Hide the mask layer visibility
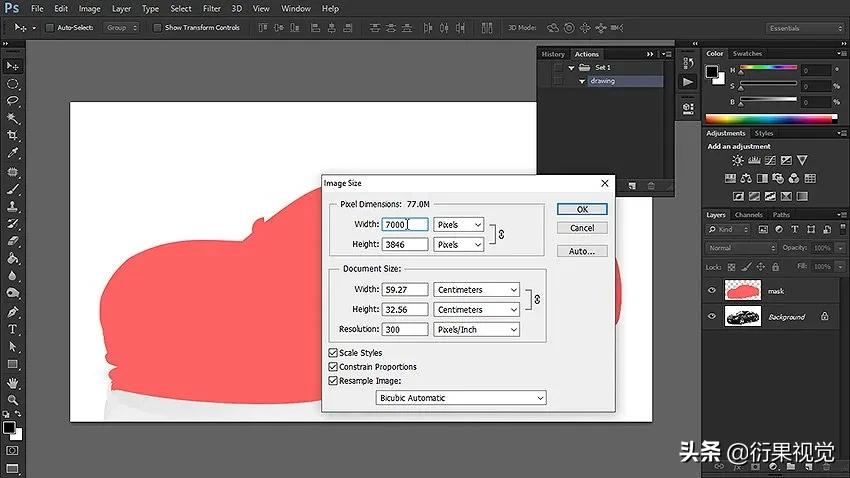The width and height of the screenshot is (850, 478). (x=712, y=290)
